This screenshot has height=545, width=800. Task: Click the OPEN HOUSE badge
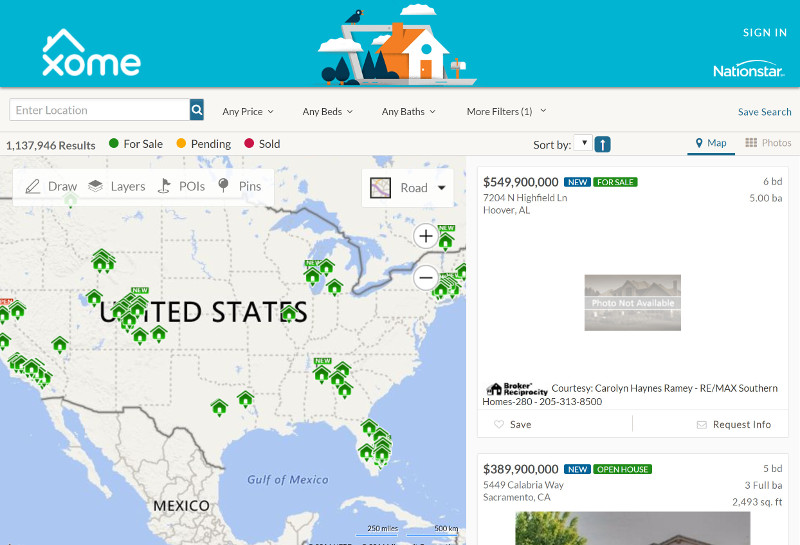coord(622,469)
